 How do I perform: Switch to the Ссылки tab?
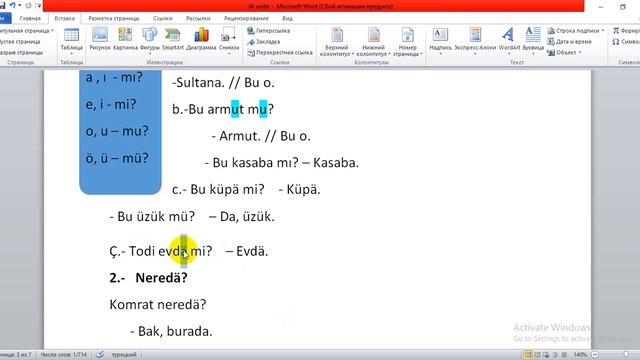[x=162, y=18]
